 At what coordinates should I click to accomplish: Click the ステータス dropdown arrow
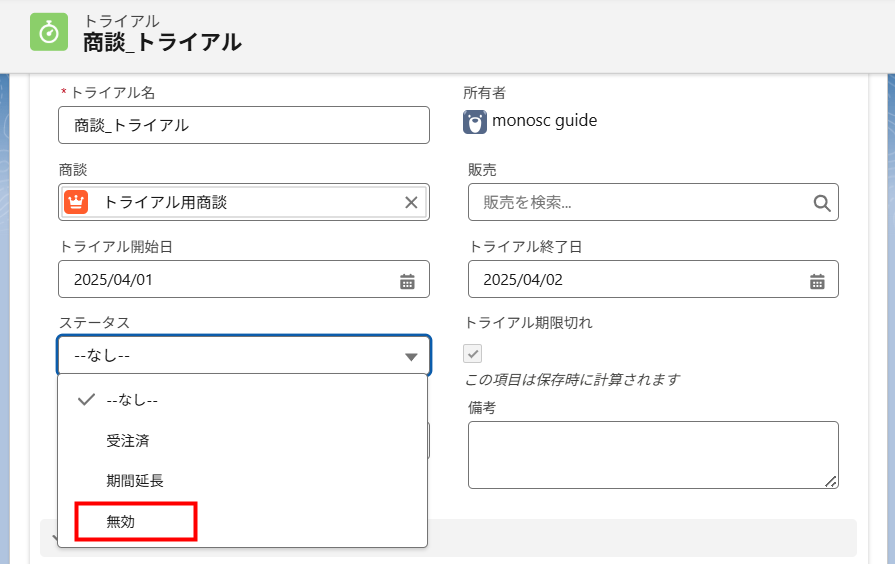coord(411,357)
